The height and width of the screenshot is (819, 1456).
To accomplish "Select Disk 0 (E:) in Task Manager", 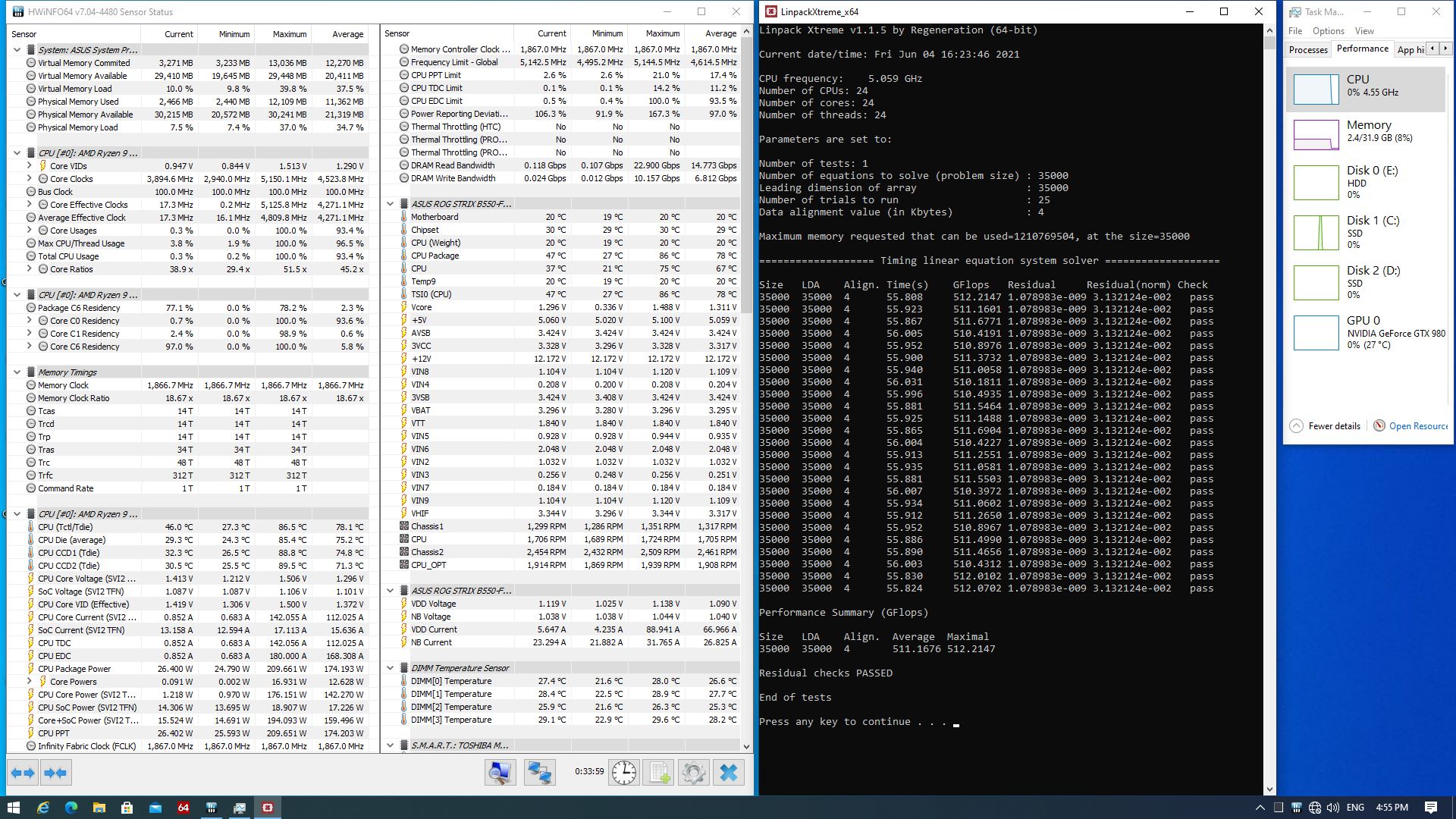I will pyautogui.click(x=1366, y=182).
